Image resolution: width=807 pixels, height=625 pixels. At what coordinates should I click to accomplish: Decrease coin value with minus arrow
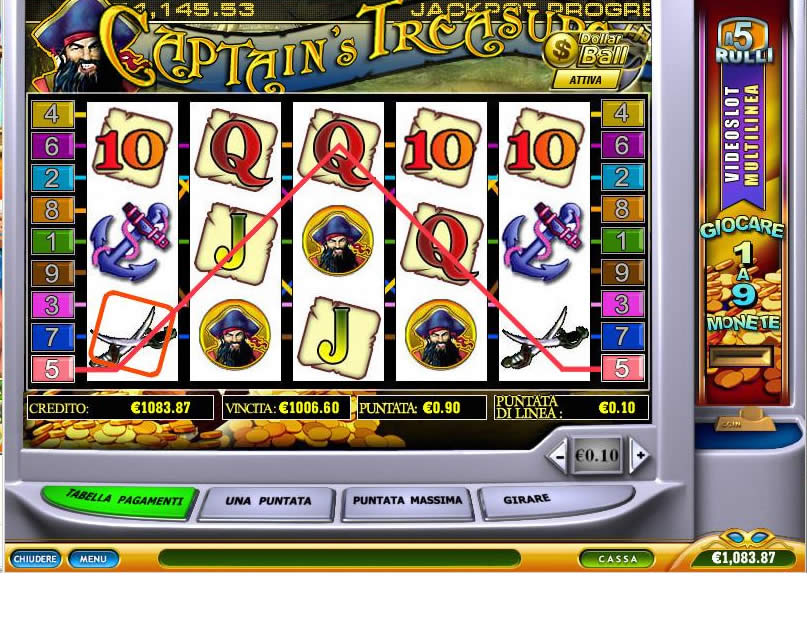[557, 455]
